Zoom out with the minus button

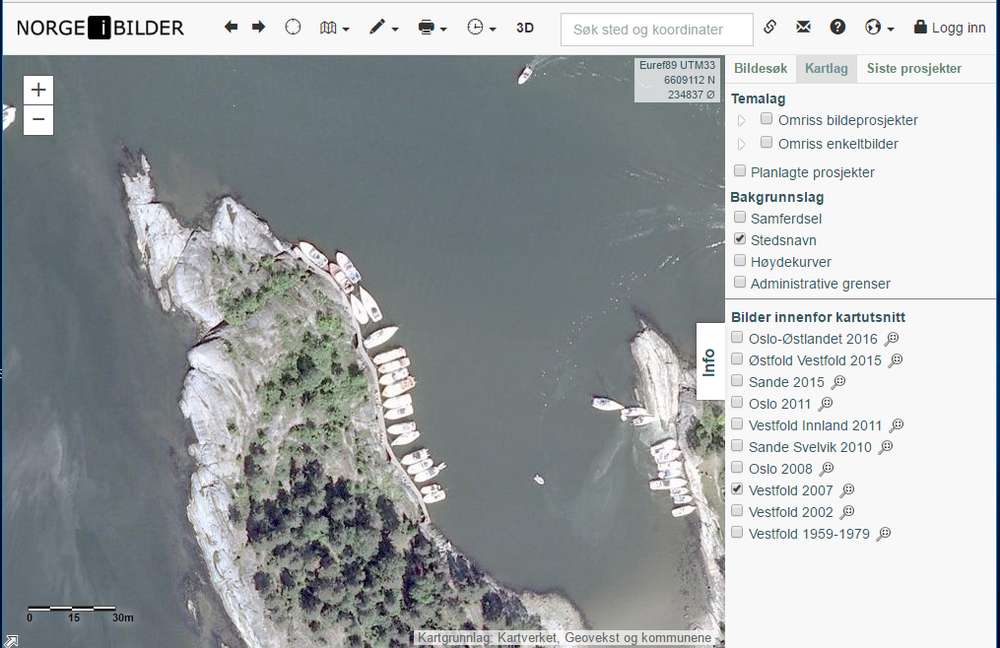pos(38,119)
